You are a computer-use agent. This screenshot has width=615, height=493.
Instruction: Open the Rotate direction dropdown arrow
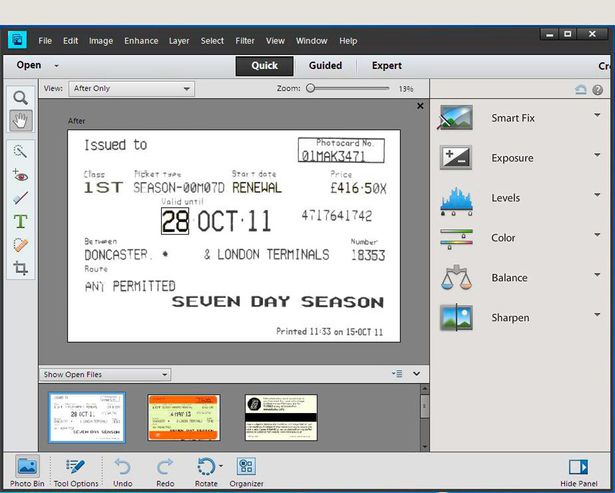[x=221, y=466]
